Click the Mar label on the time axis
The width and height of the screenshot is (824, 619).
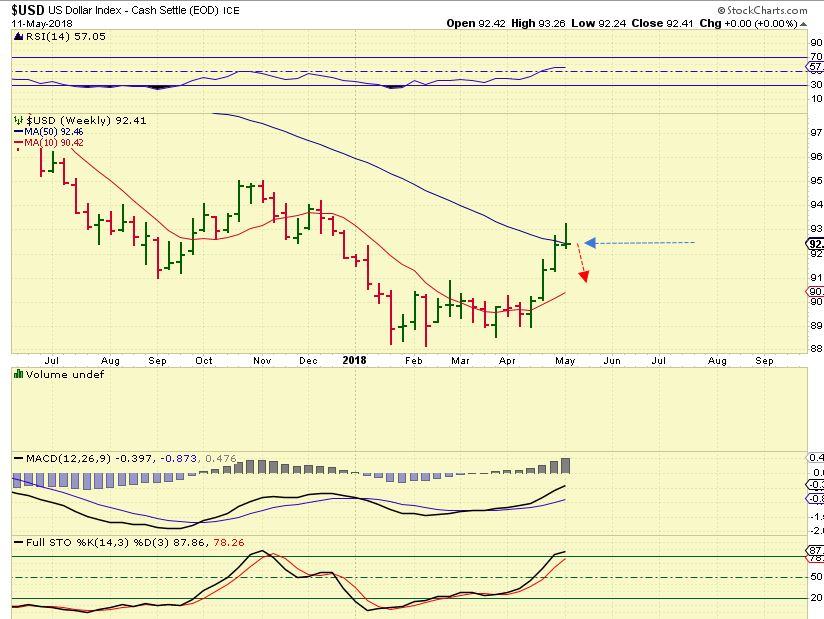460,360
